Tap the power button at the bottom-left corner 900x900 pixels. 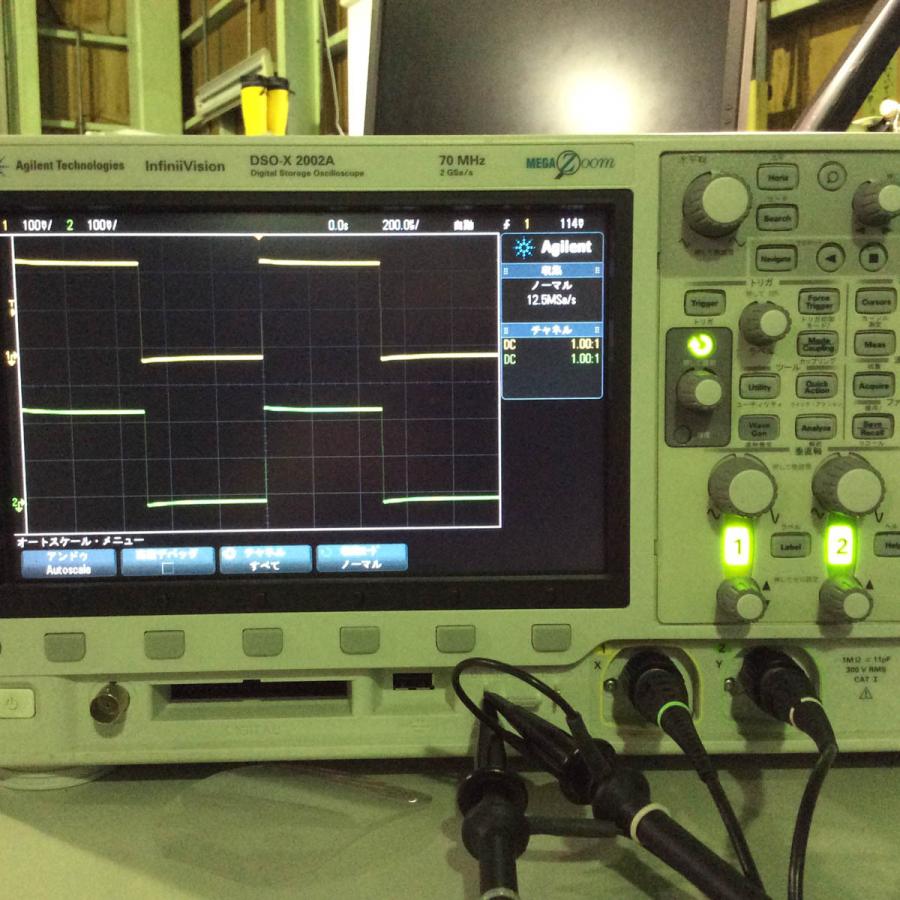click(x=15, y=703)
